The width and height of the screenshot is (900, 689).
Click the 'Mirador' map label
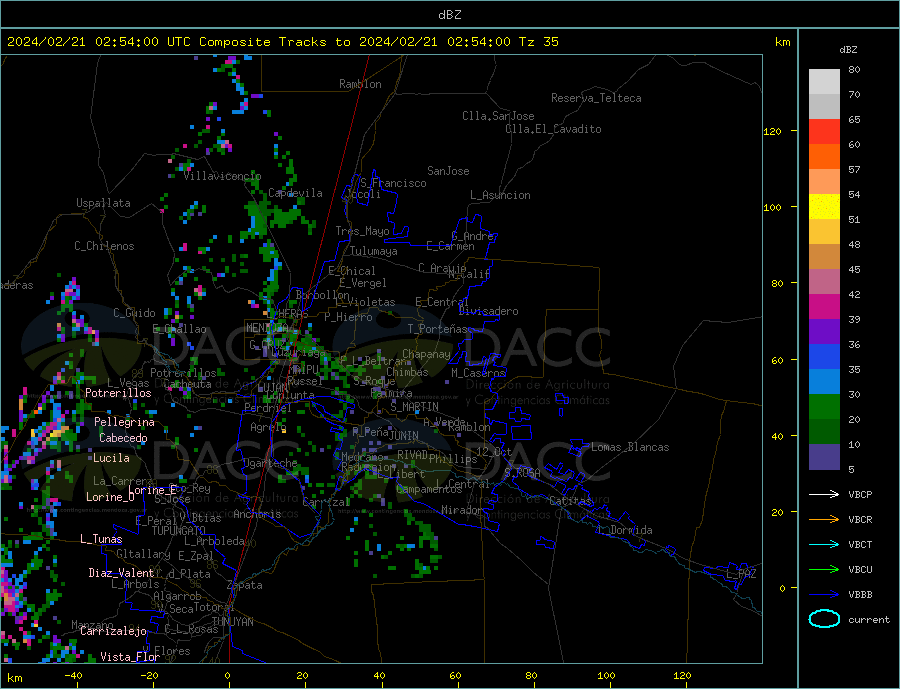pos(462,510)
